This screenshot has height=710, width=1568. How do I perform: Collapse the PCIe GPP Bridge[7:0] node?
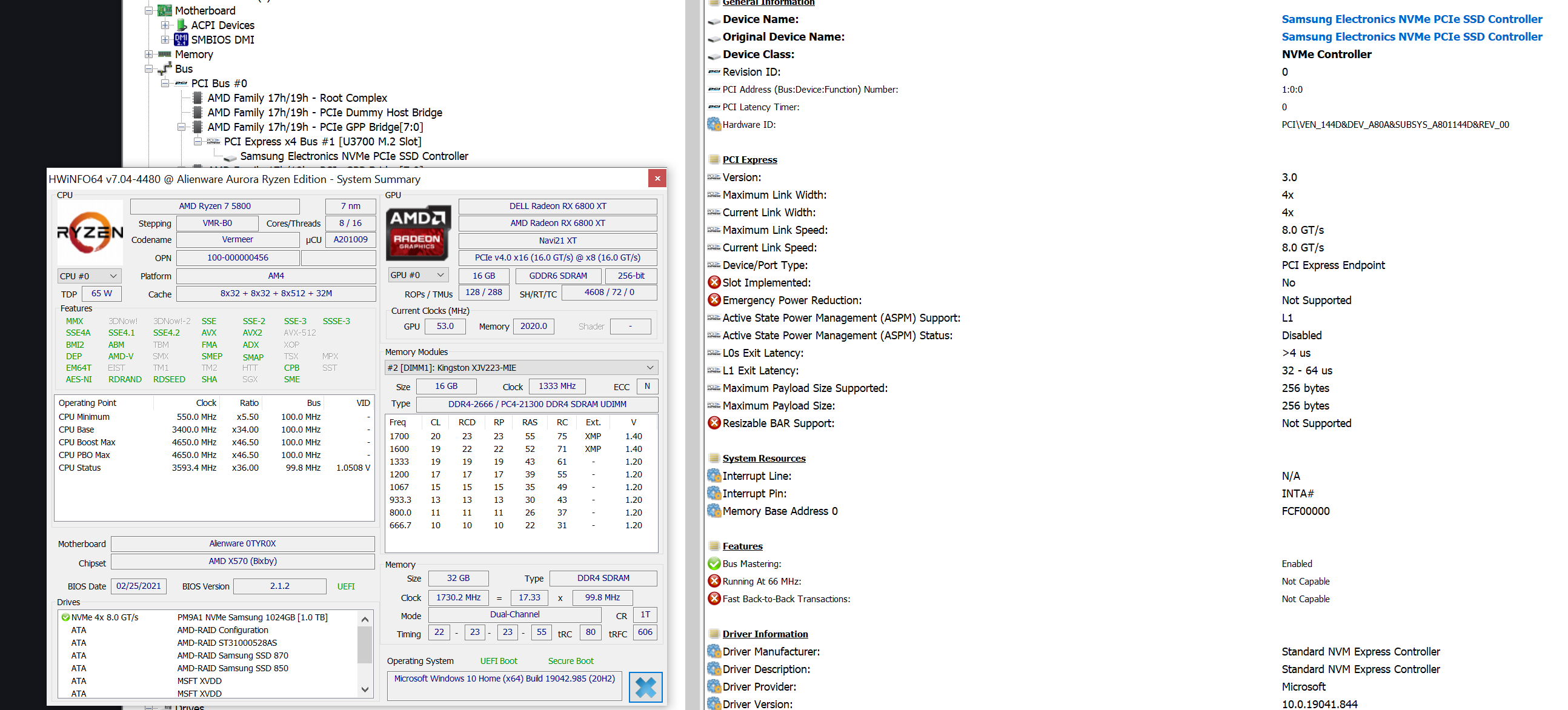[x=181, y=127]
